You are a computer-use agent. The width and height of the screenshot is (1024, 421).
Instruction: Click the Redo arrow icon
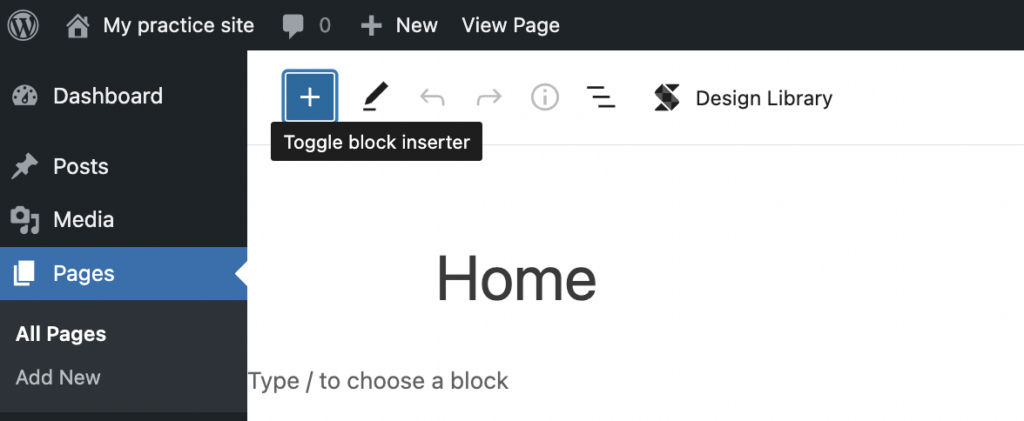tap(488, 98)
